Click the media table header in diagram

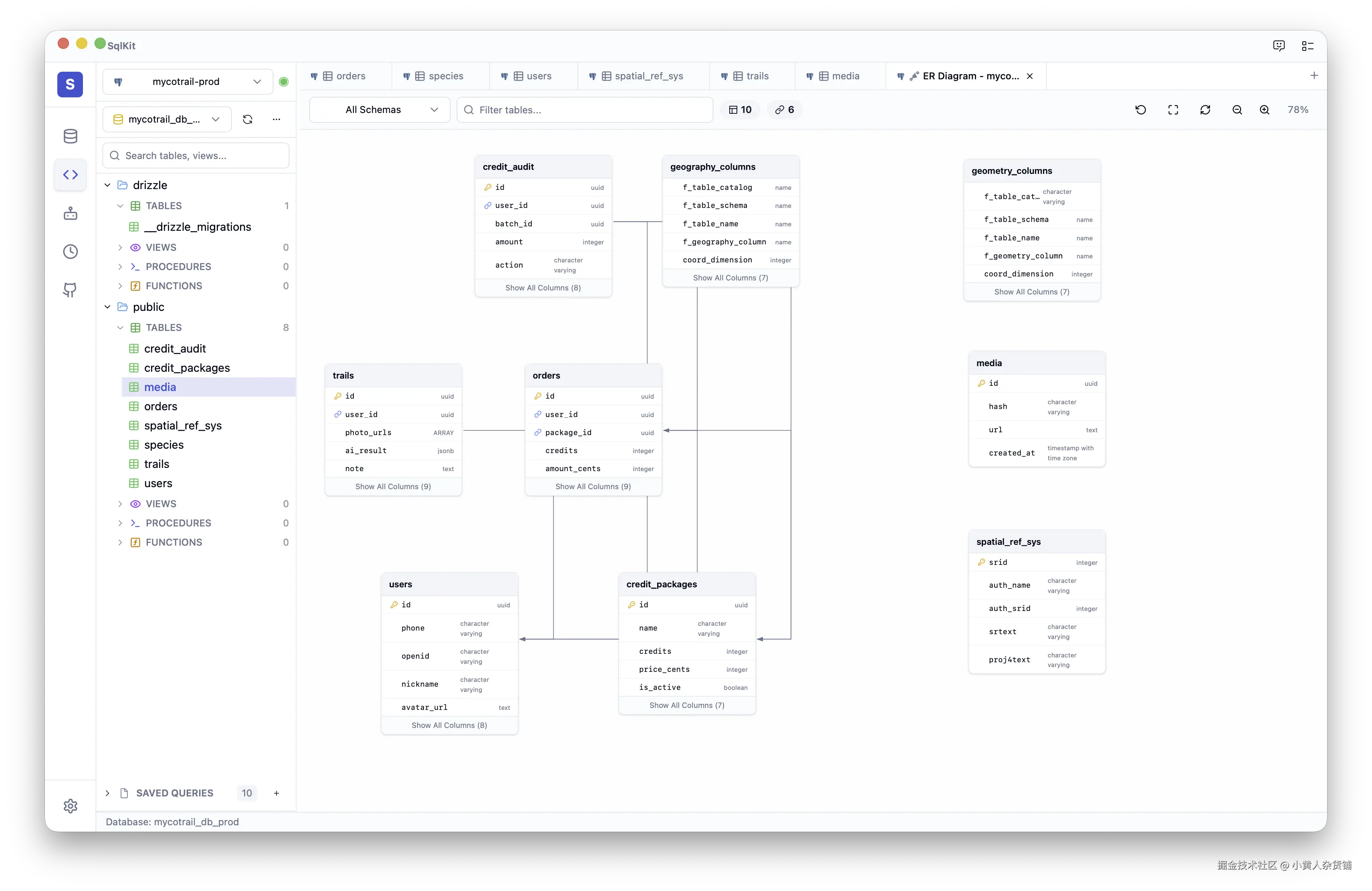tap(1037, 363)
